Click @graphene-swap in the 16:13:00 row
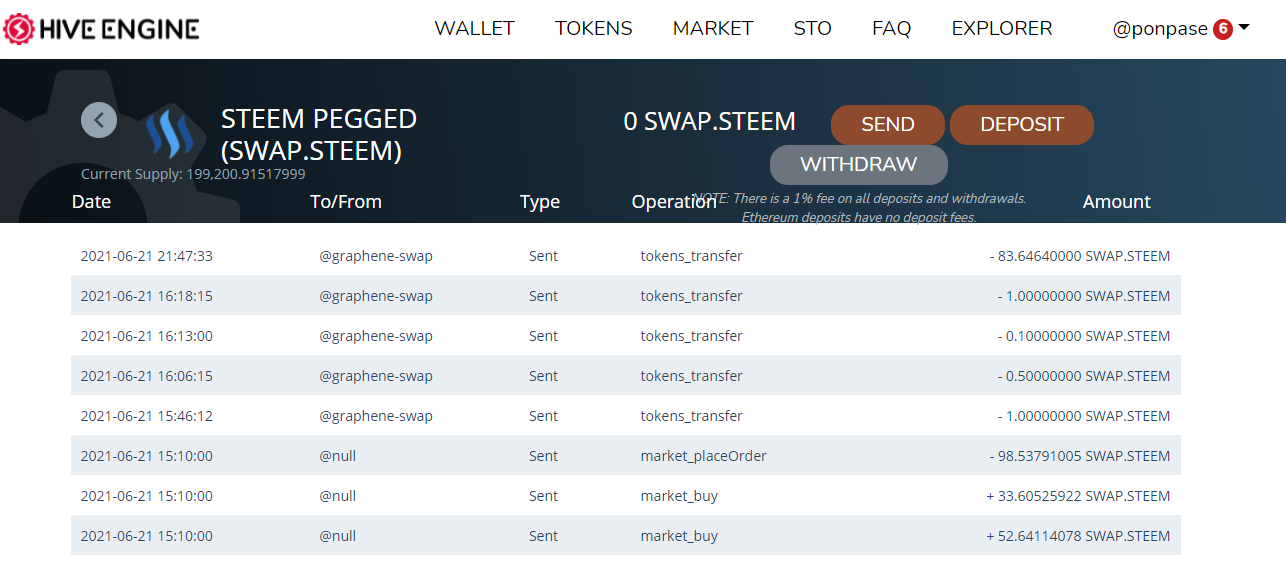1286x566 pixels. coord(376,336)
